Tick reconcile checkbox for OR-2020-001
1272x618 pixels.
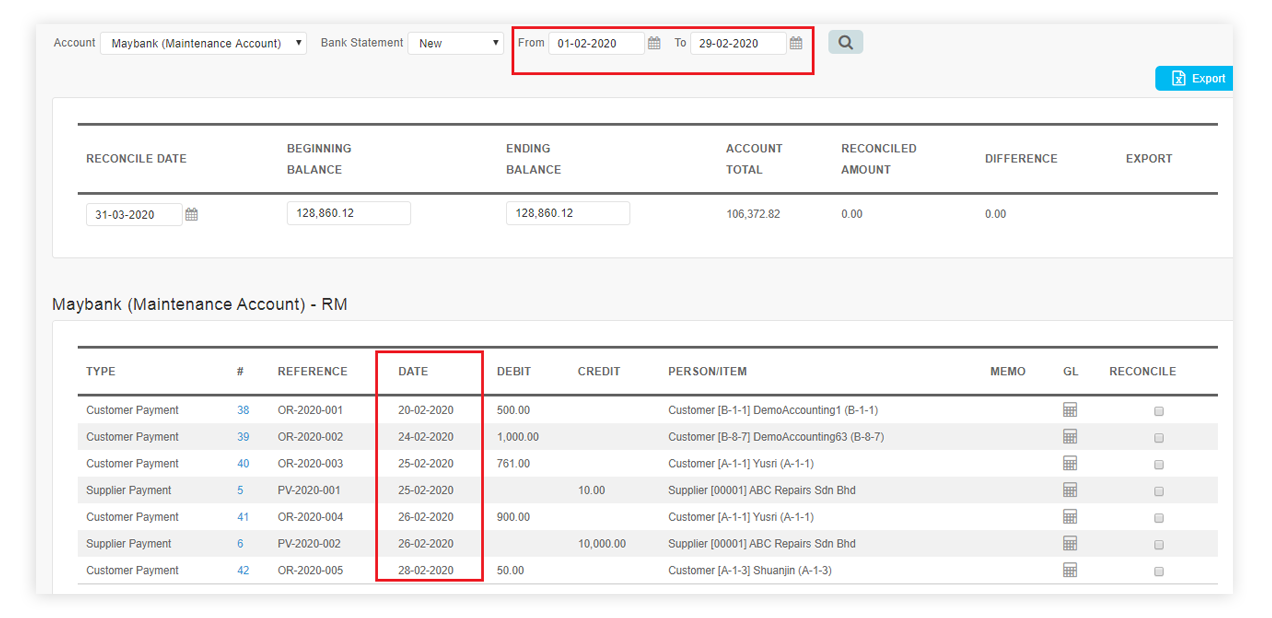[1159, 411]
